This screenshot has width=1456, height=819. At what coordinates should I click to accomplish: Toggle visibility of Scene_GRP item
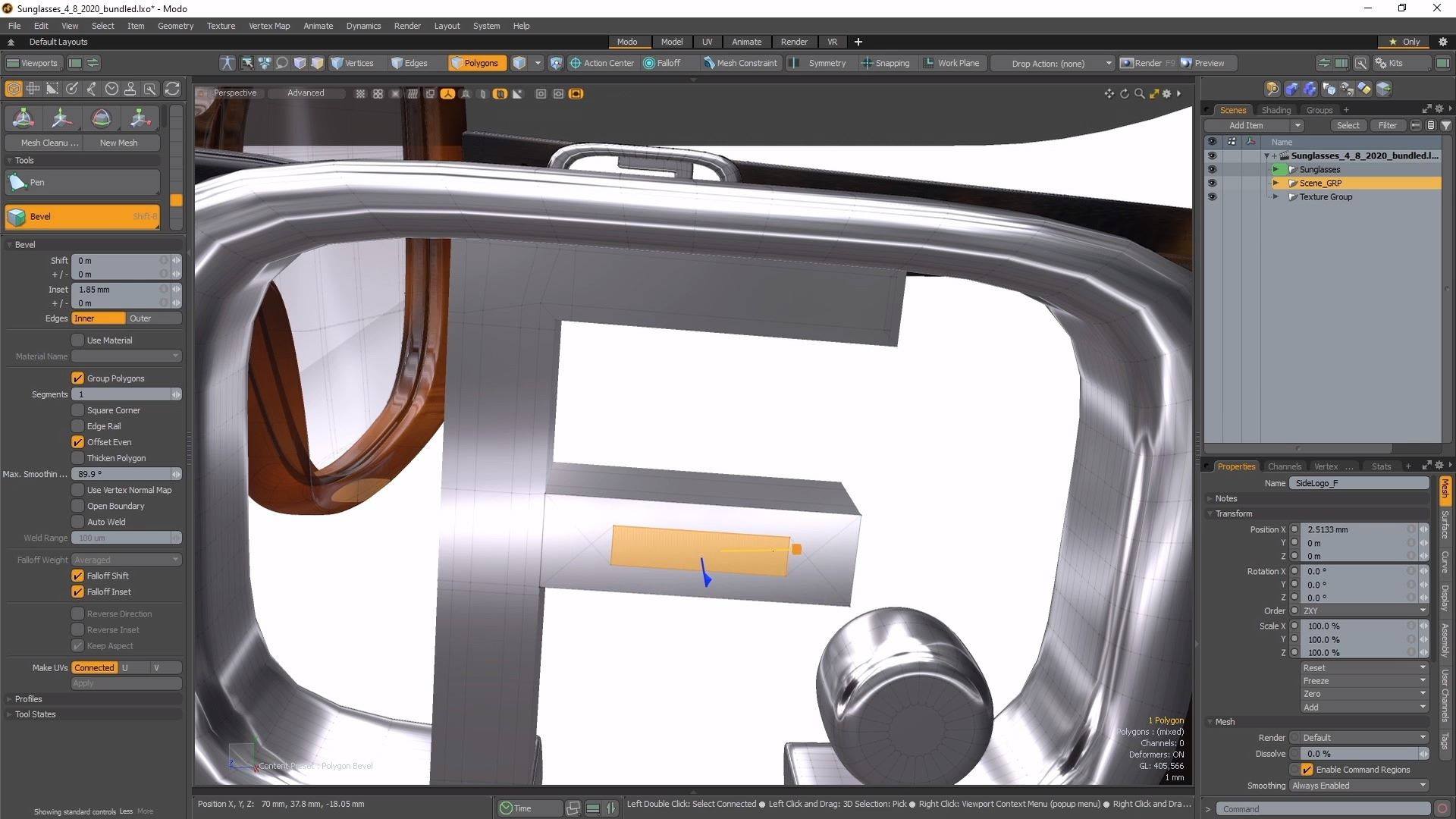[x=1212, y=183]
